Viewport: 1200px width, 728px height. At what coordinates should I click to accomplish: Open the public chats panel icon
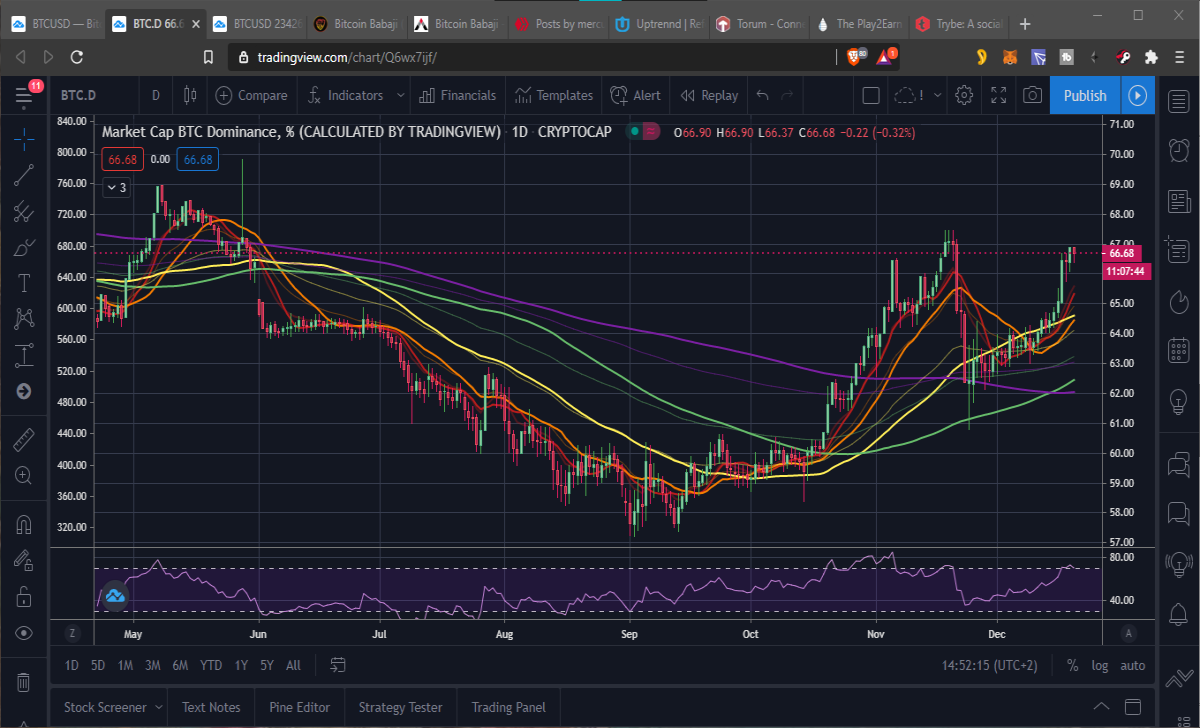(x=1178, y=463)
